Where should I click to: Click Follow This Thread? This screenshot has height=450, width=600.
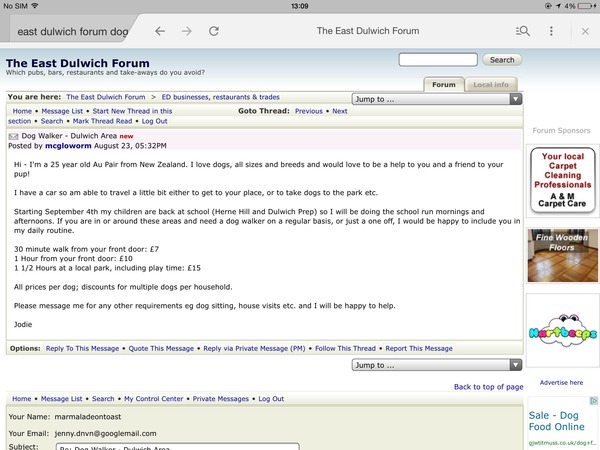pyautogui.click(x=345, y=349)
